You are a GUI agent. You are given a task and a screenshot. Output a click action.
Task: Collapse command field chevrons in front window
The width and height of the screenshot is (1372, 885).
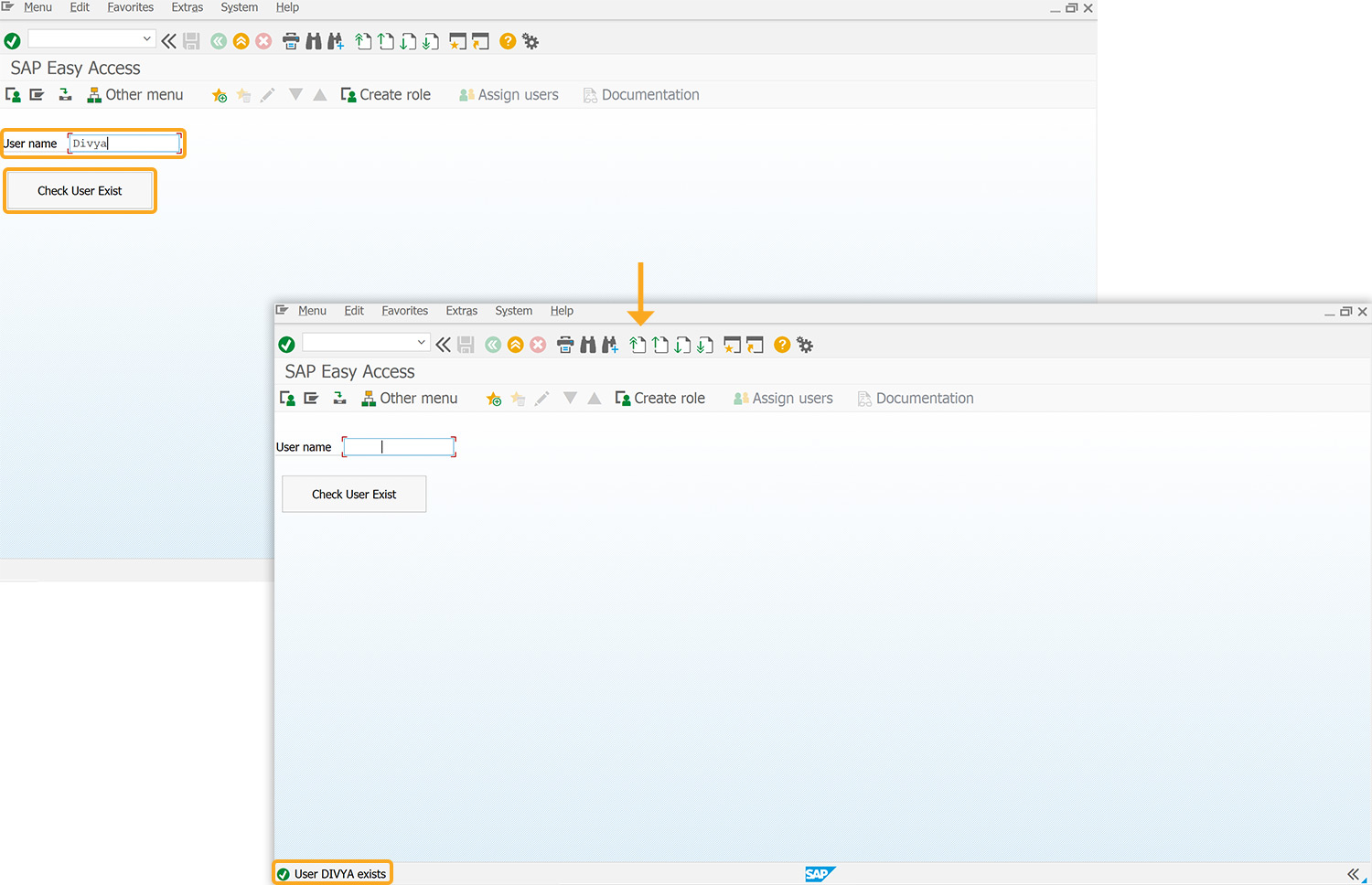pyautogui.click(x=444, y=345)
